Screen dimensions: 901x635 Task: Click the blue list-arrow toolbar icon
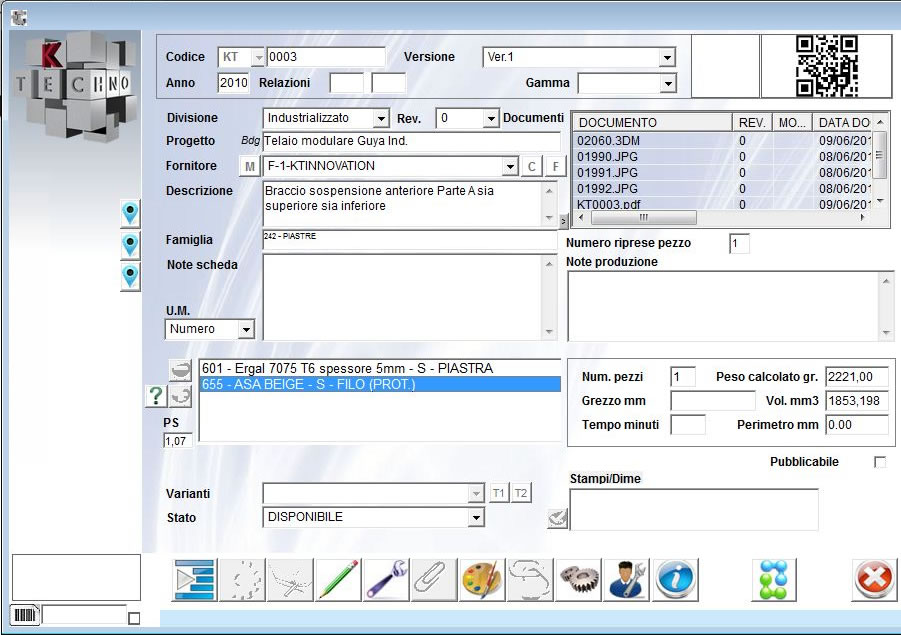195,579
